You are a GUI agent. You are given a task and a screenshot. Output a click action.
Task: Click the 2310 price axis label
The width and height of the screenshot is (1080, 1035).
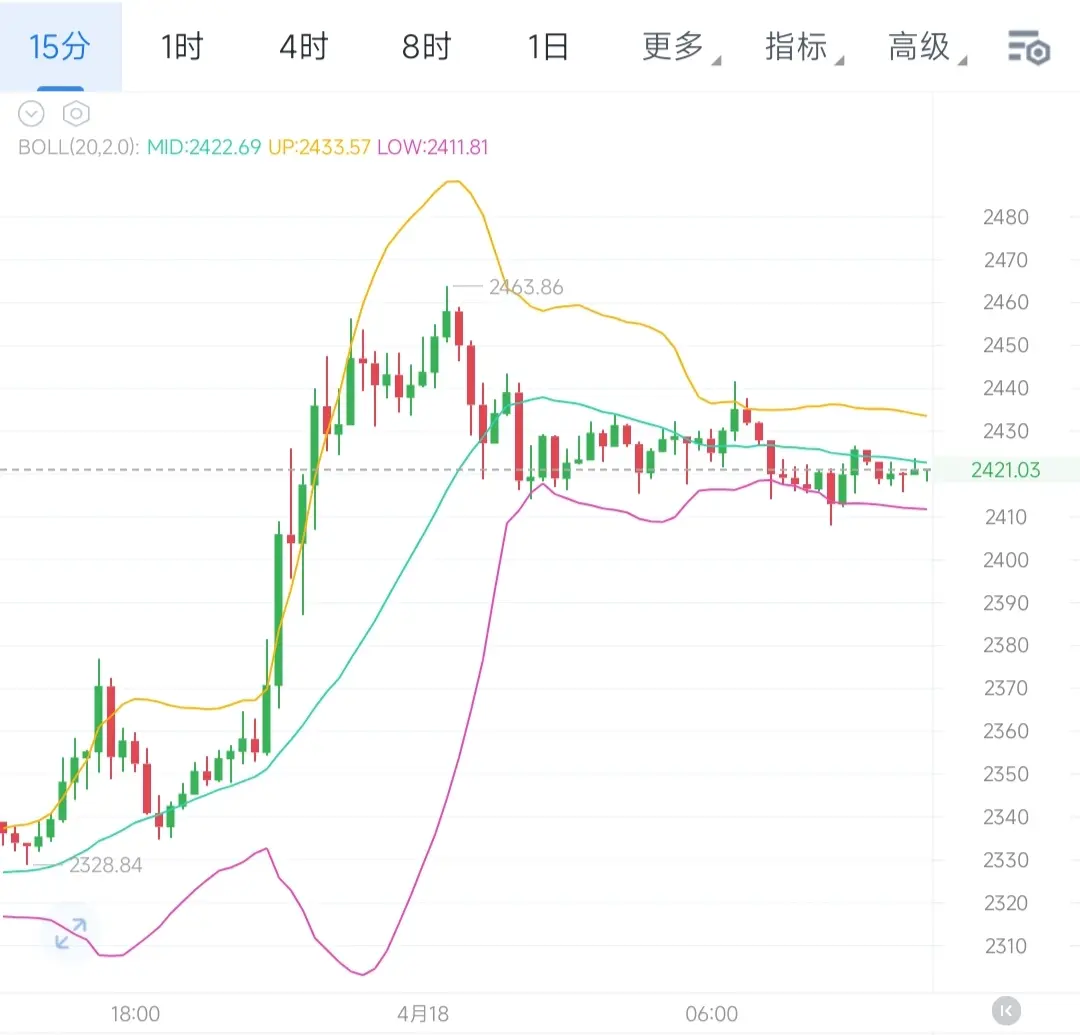tap(1006, 946)
